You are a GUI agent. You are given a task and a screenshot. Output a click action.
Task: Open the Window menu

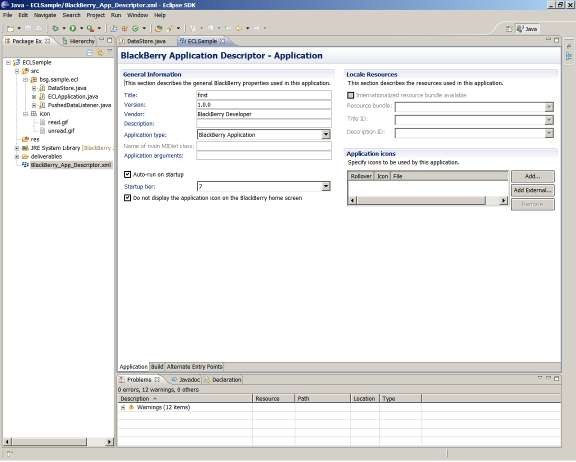[137, 15]
